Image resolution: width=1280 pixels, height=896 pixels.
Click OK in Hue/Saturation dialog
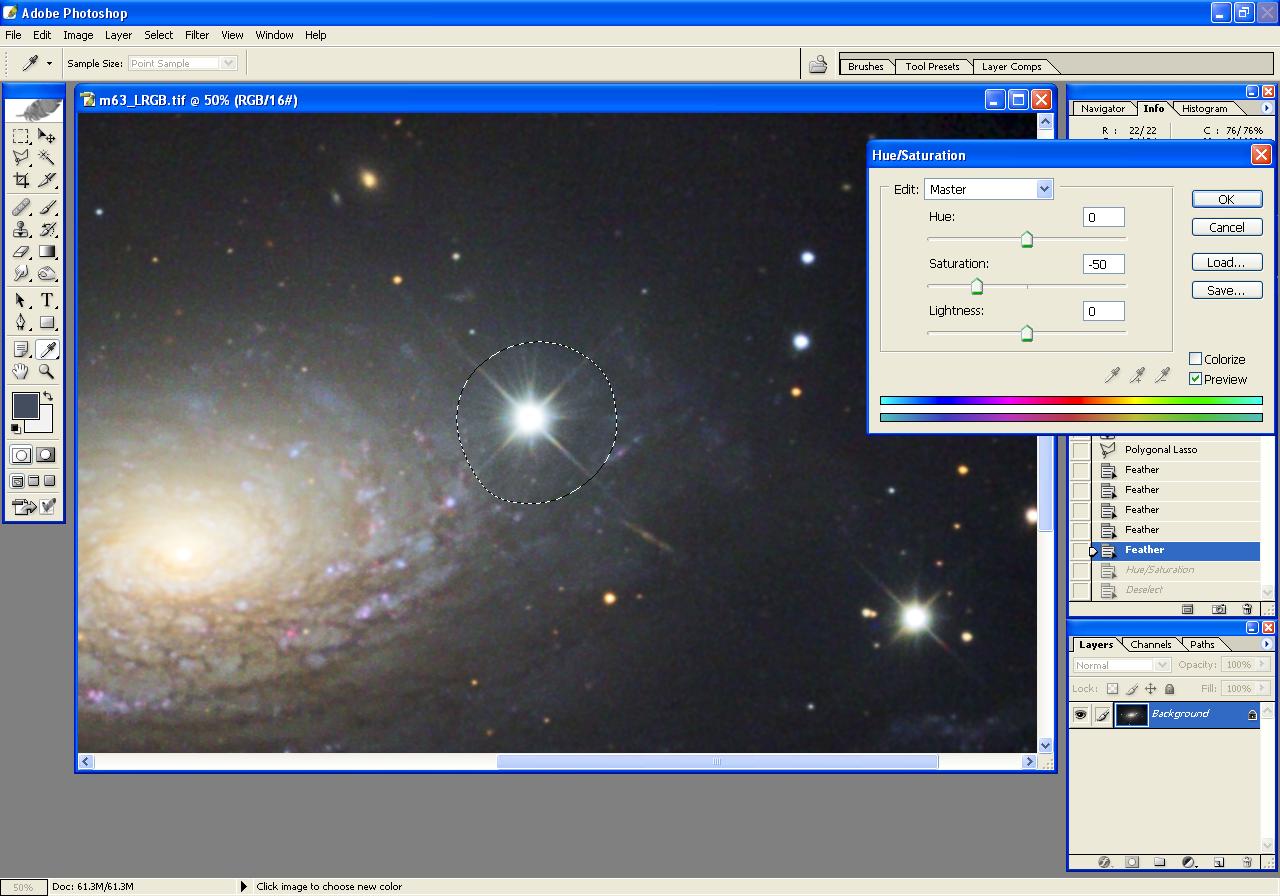(1226, 199)
